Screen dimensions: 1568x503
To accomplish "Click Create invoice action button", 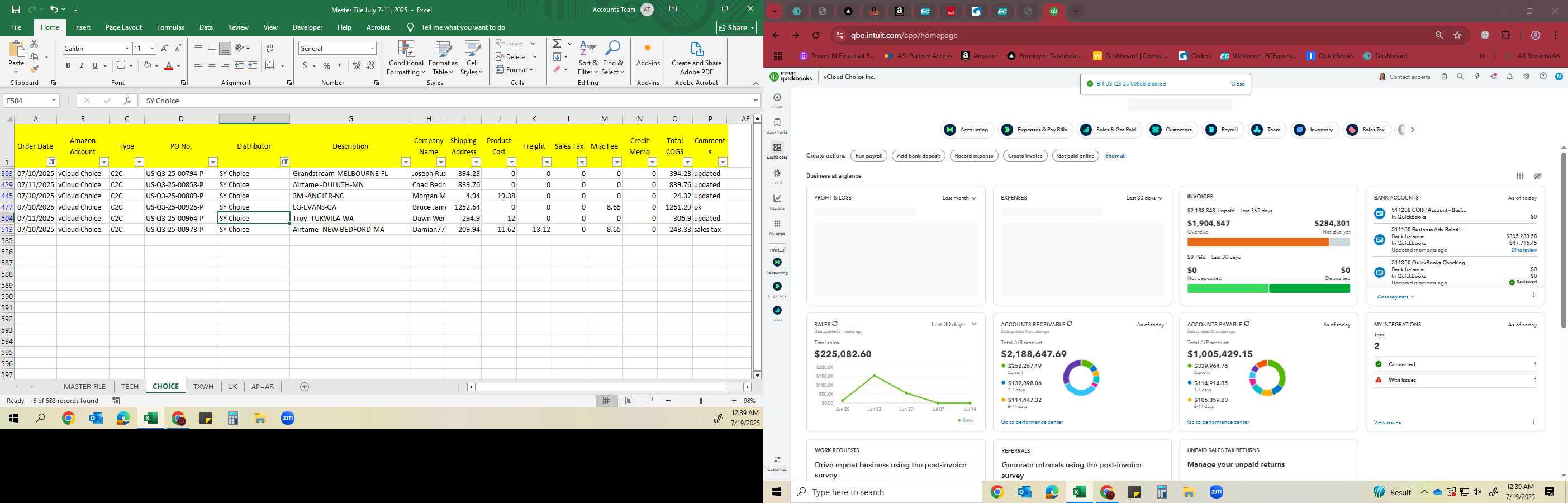I will click(x=1025, y=156).
